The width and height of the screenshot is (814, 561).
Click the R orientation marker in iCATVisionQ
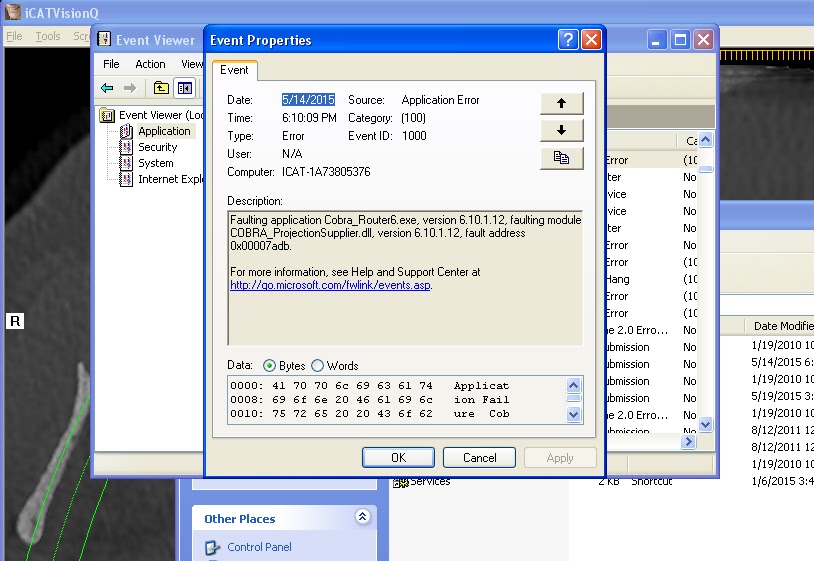click(15, 321)
